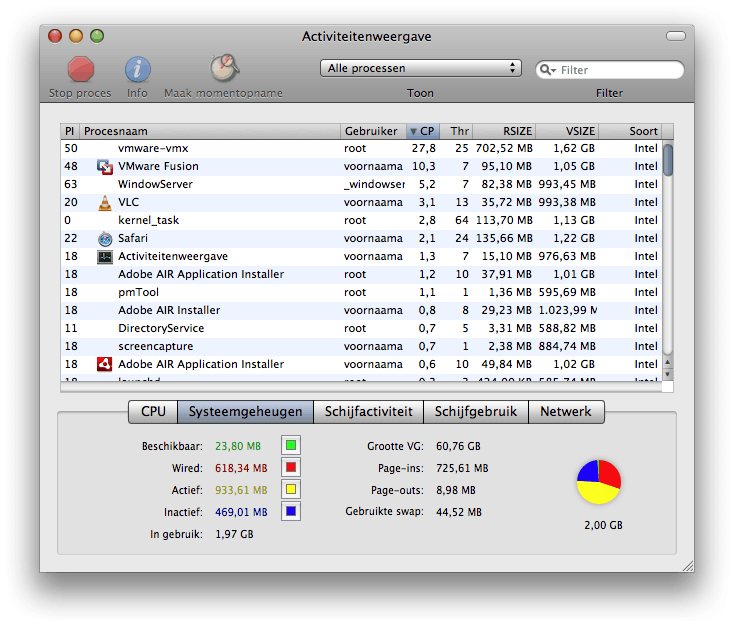Focus the Filter search field
Screen dimensions: 734x627
pyautogui.click(x=609, y=70)
